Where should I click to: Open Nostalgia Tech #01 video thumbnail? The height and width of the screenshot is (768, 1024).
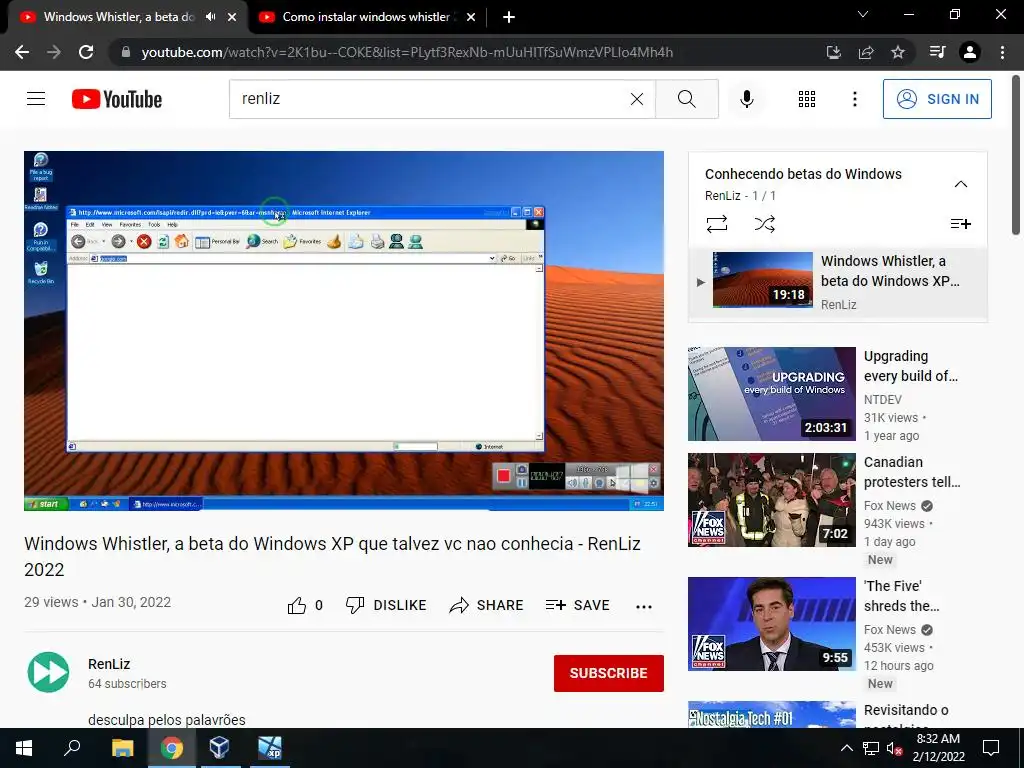click(x=772, y=714)
